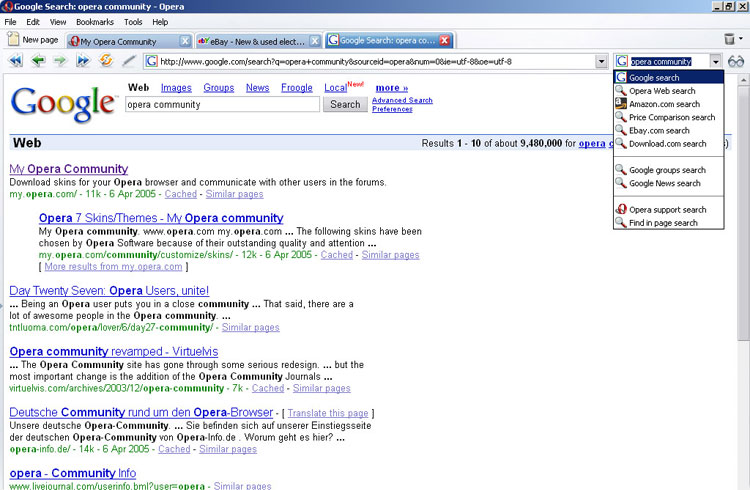
Task: Open the Bookmarks menu
Action: point(95,22)
